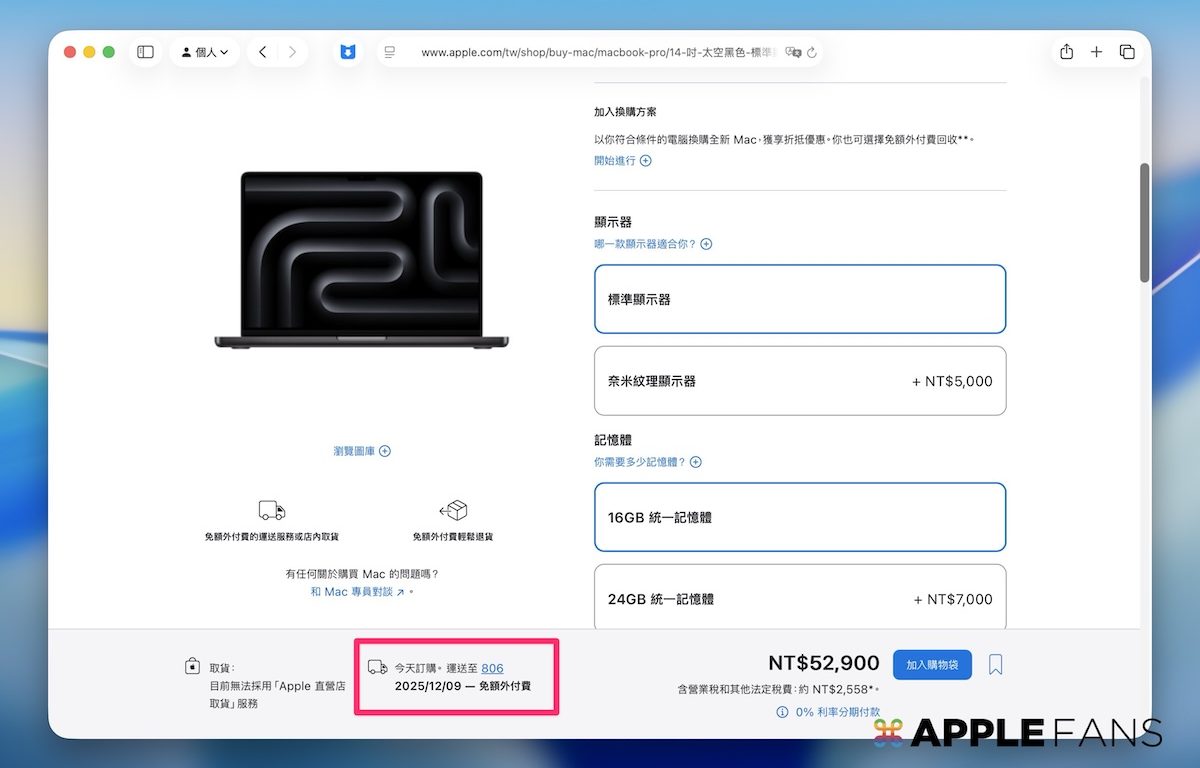
Task: Click 加入購物袋 button
Action: pyautogui.click(x=932, y=664)
